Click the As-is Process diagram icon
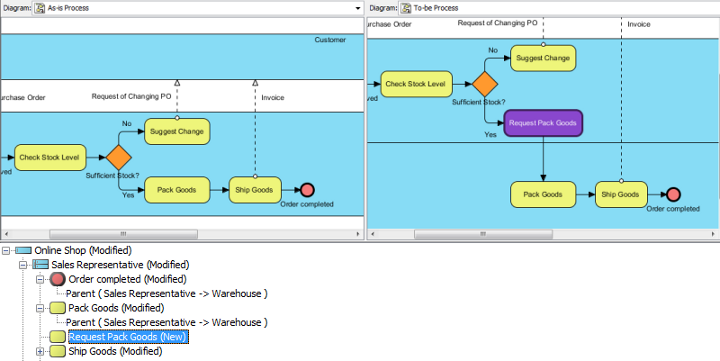Image resolution: width=720 pixels, height=361 pixels. tap(40, 8)
